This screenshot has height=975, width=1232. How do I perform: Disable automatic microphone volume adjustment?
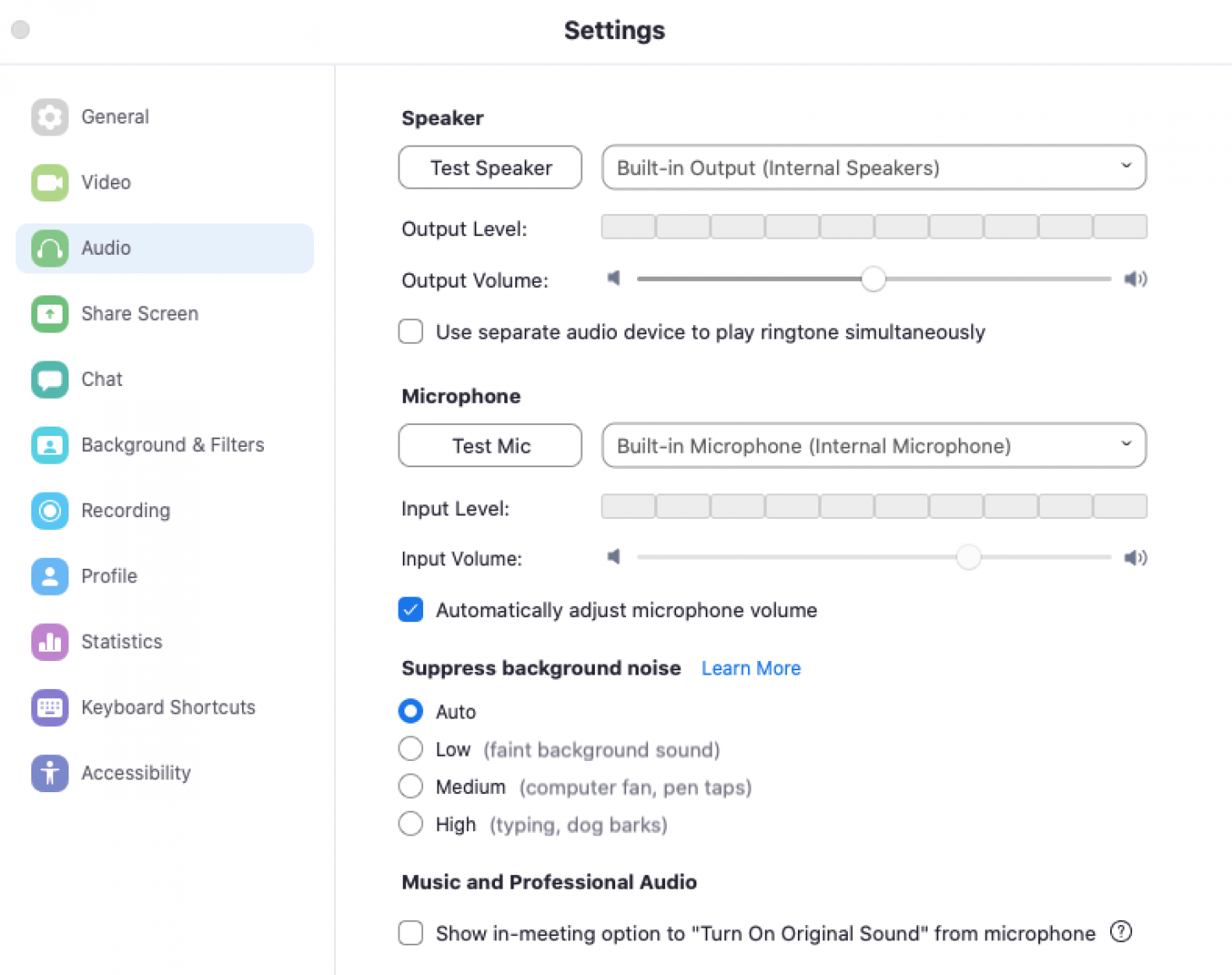(x=410, y=609)
